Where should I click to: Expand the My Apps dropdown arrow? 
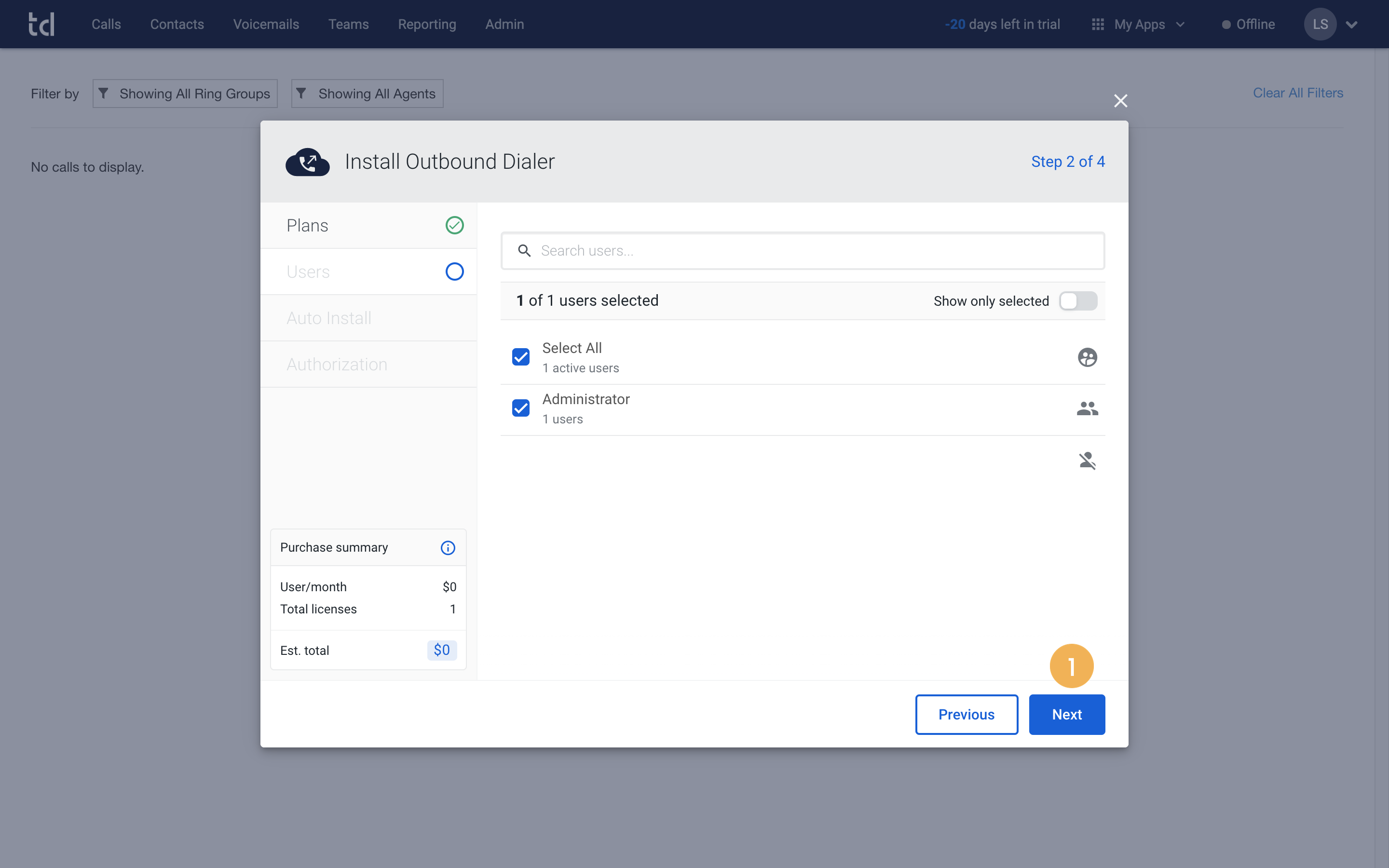(1180, 25)
